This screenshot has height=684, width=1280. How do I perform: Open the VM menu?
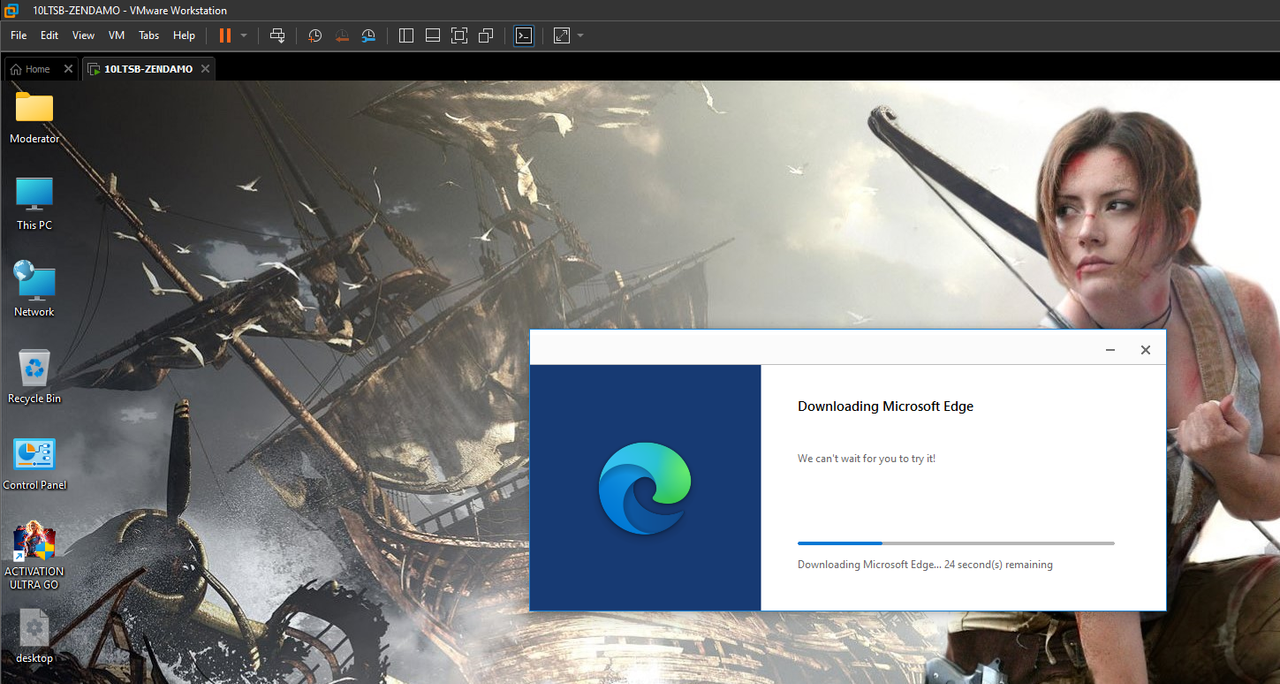pyautogui.click(x=117, y=35)
